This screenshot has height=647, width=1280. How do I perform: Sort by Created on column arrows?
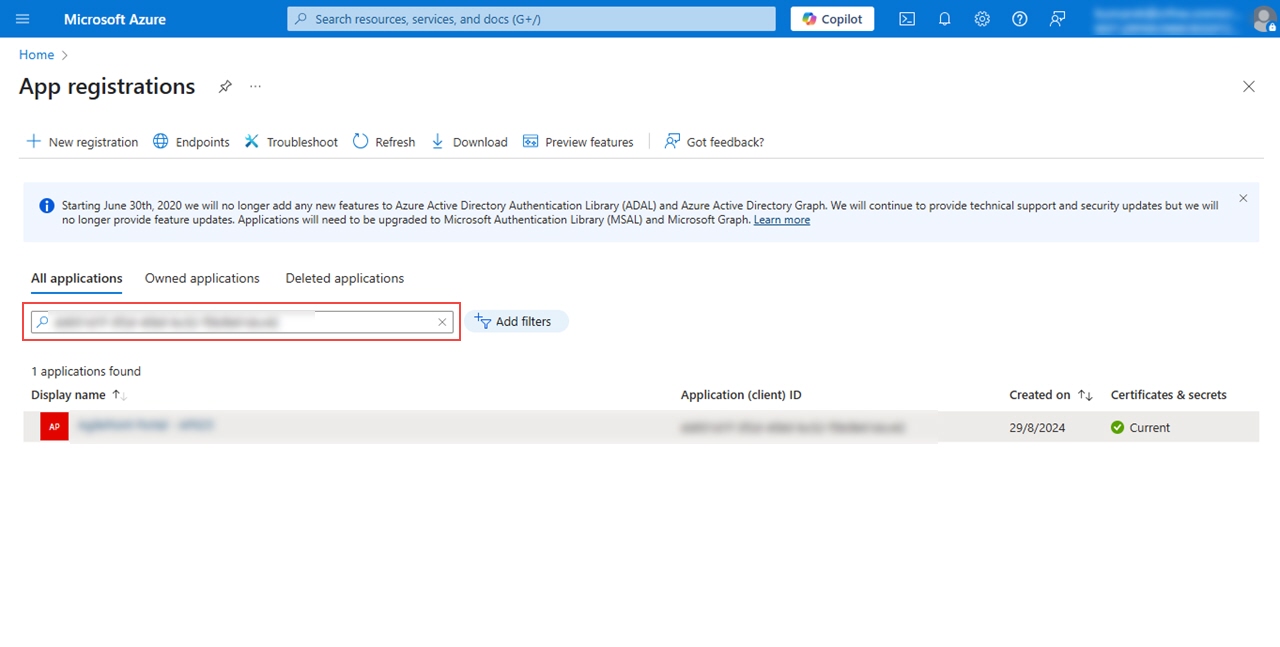[1085, 395]
